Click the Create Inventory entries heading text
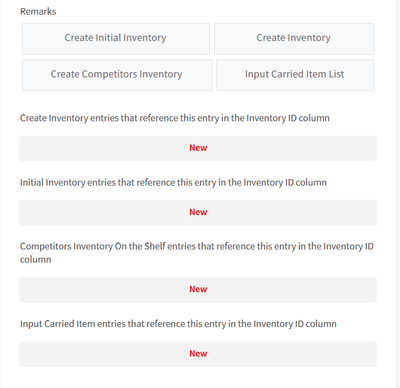The width and height of the screenshot is (400, 388). [x=175, y=118]
